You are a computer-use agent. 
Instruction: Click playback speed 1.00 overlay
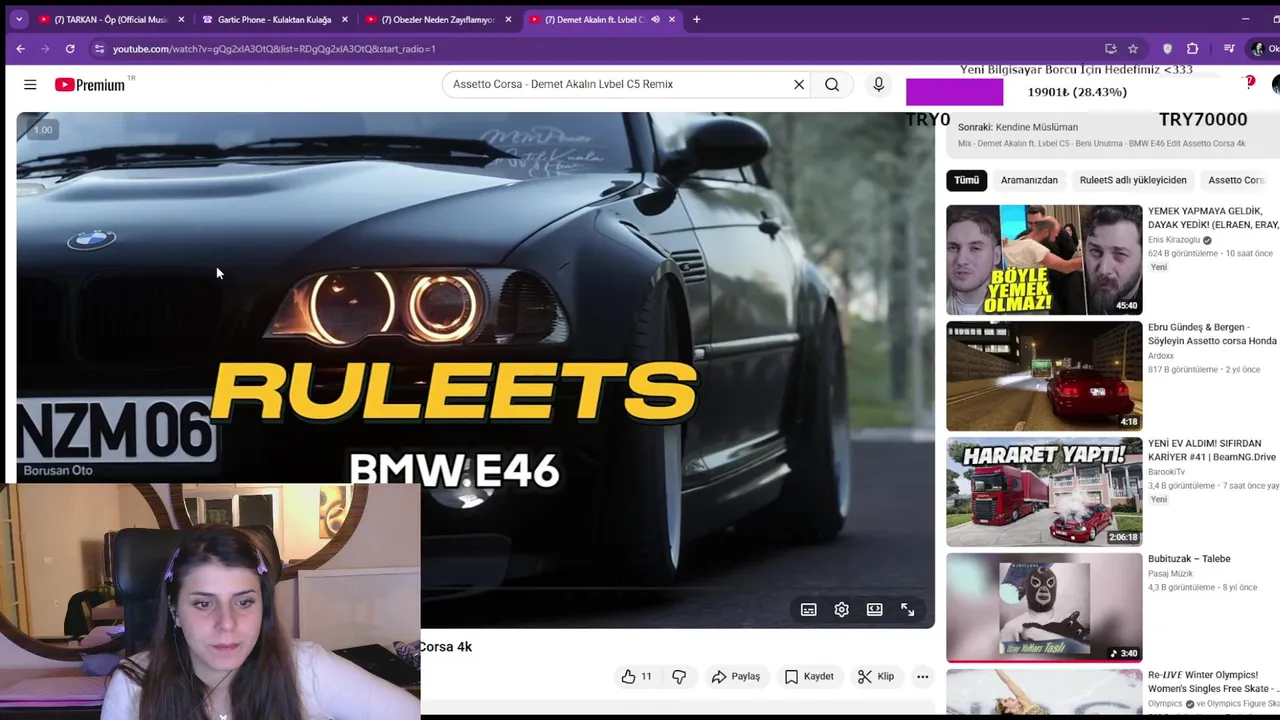43,130
